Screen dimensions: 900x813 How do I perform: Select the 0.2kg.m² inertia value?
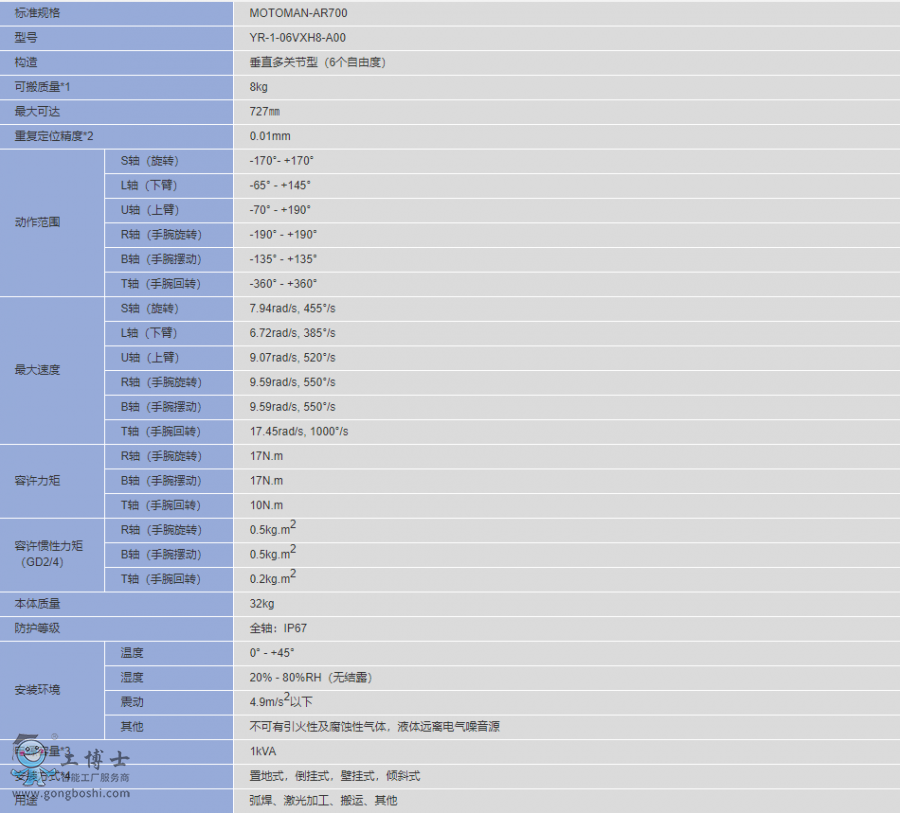click(x=273, y=577)
